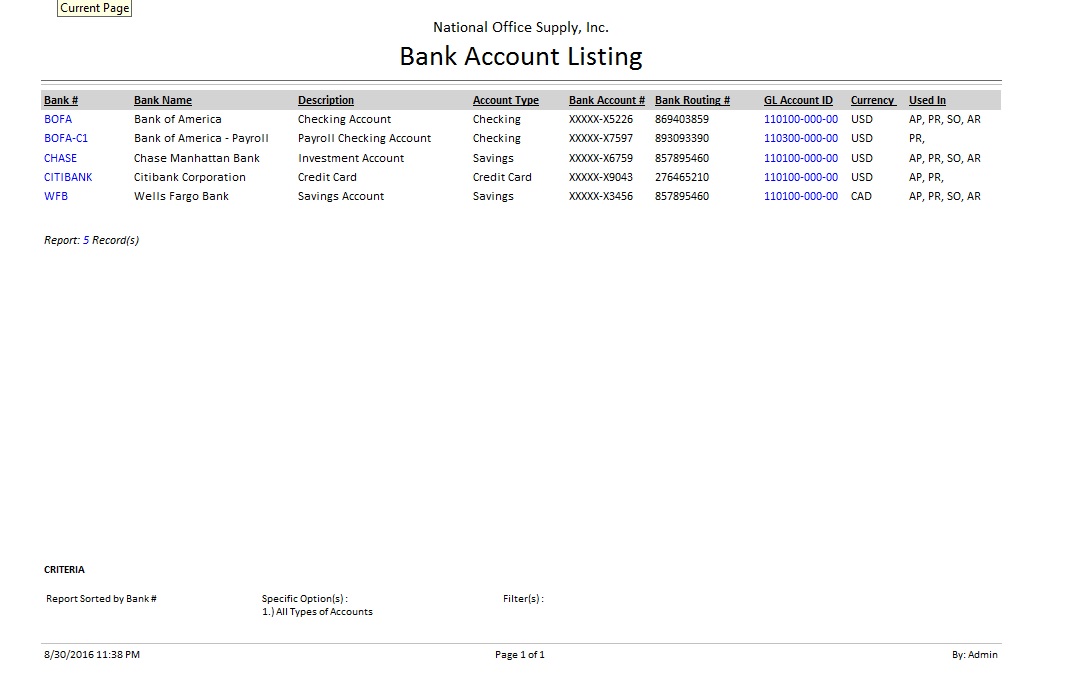Click the Currency column header

pyautogui.click(x=872, y=100)
